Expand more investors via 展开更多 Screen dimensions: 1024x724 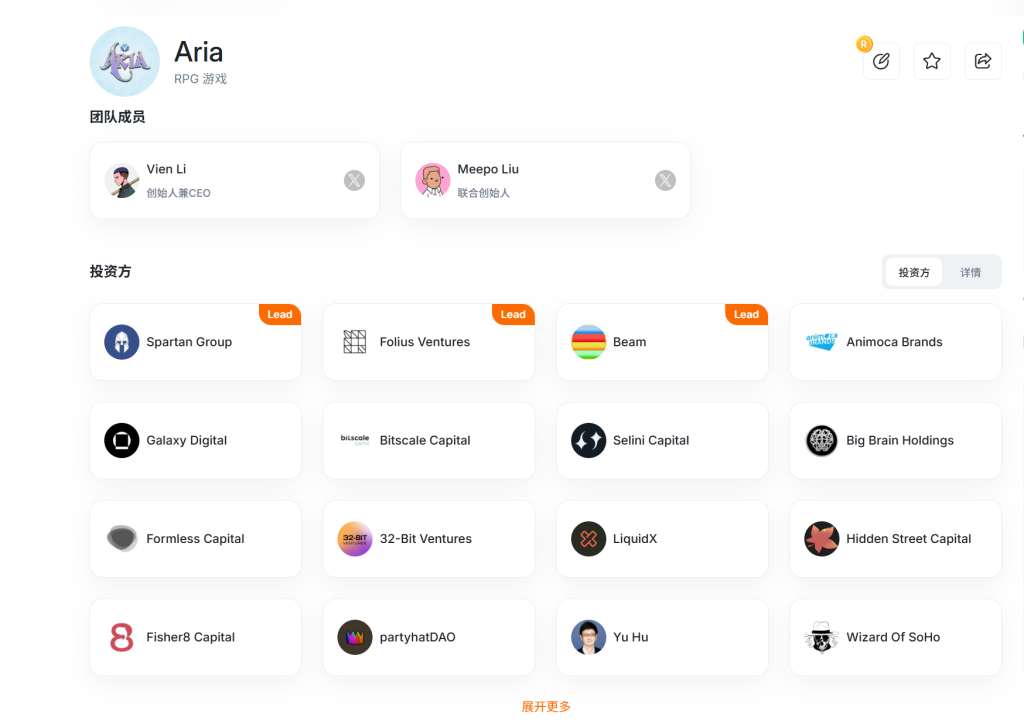click(x=546, y=706)
